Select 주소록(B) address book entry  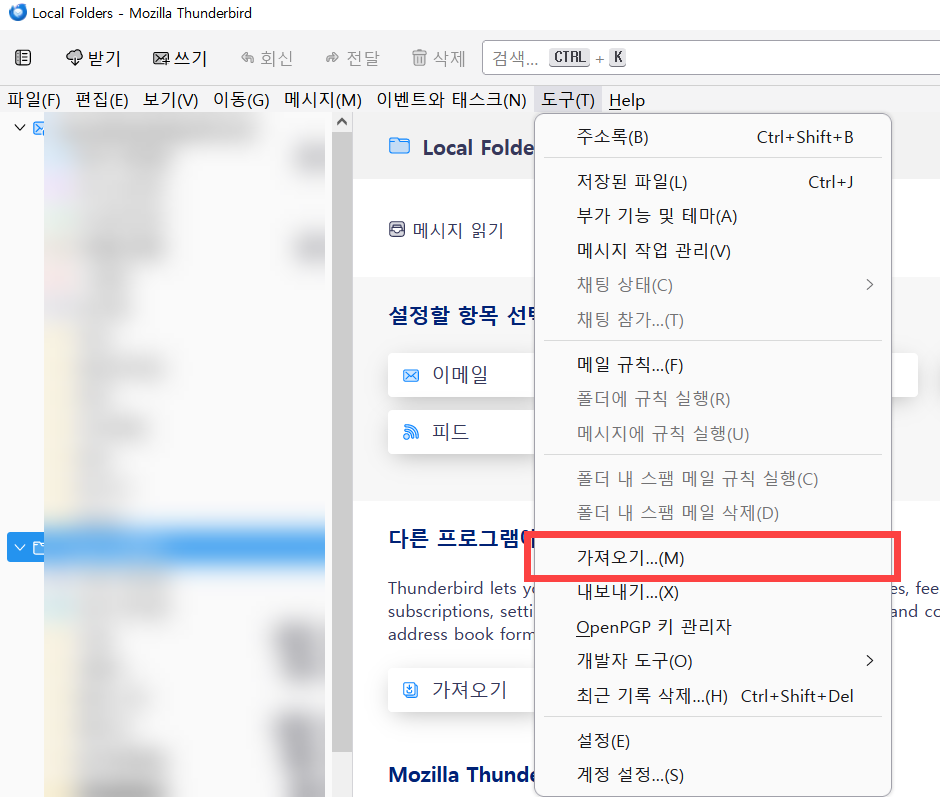(713, 137)
